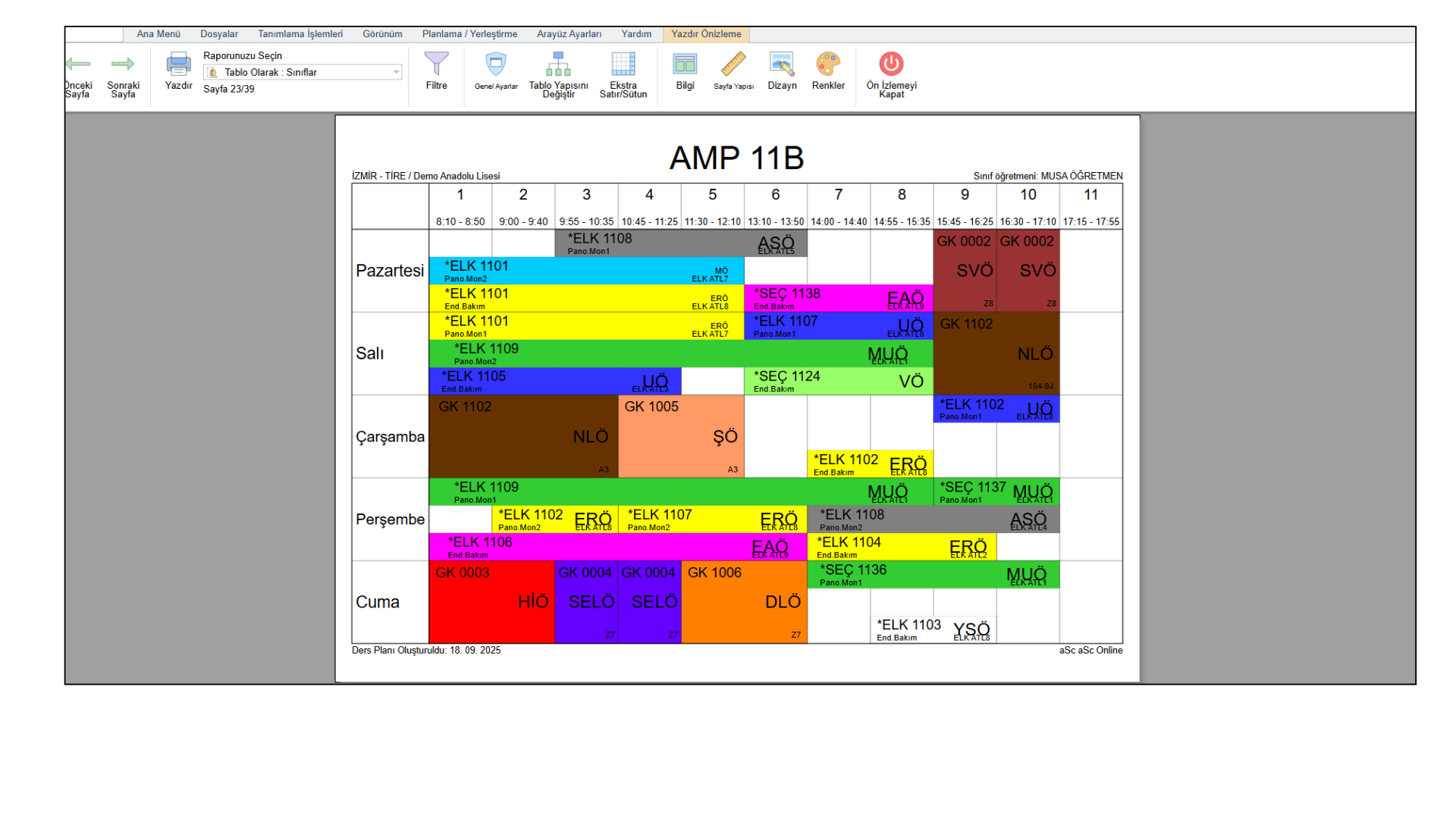Open the Dizayn tool
Viewport: 1456px width, 819px height.
782,65
